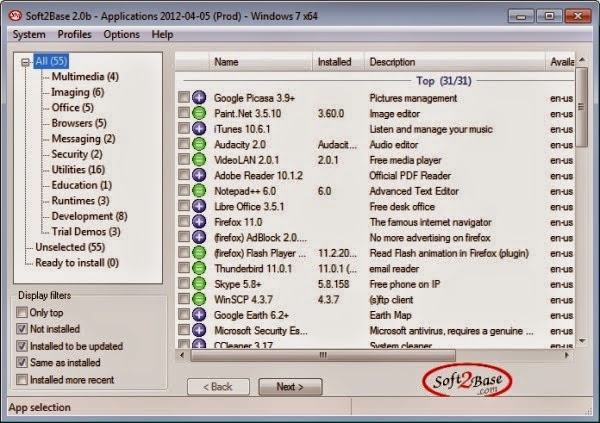Click the horizontal scrollbar thumb
This screenshot has height=423, width=600.
click(323, 355)
